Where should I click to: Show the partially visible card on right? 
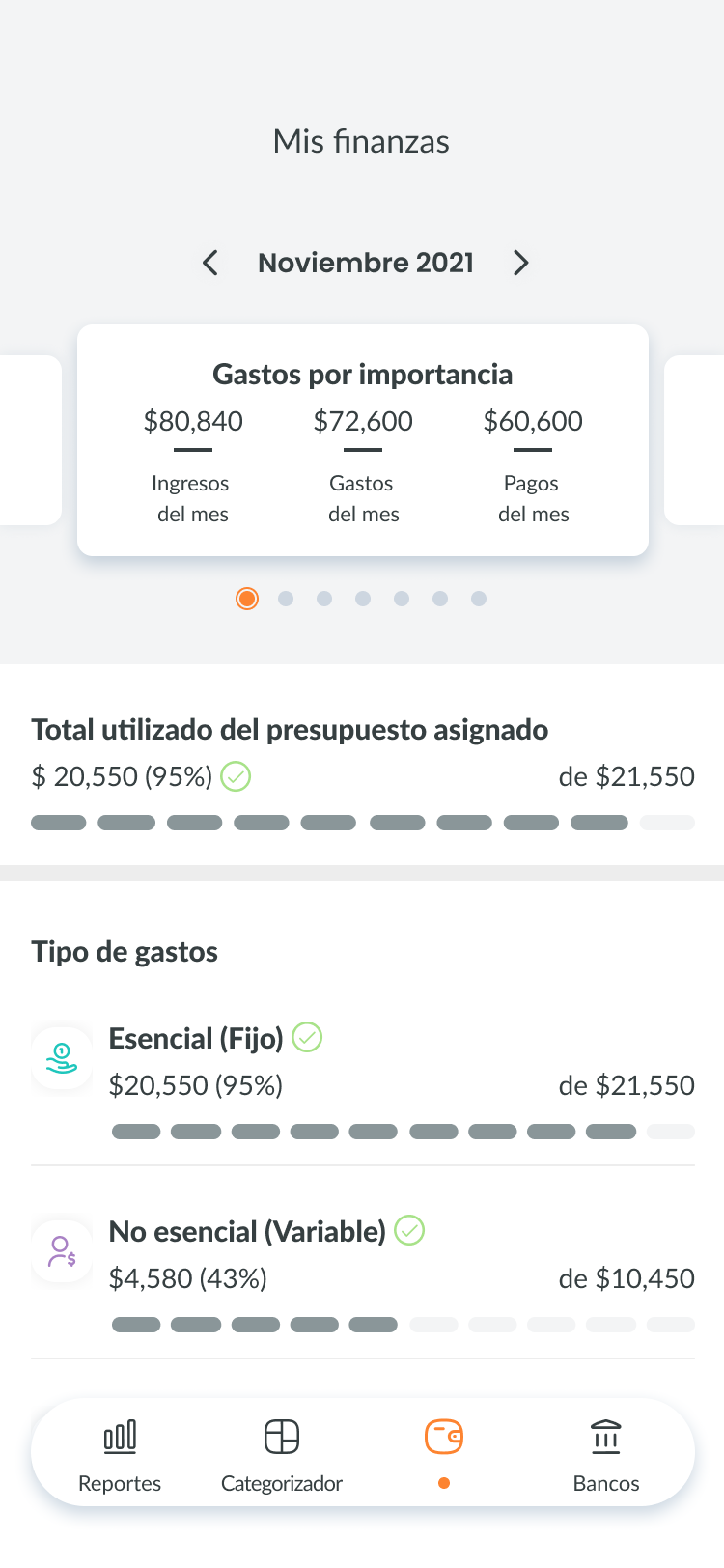(694, 440)
